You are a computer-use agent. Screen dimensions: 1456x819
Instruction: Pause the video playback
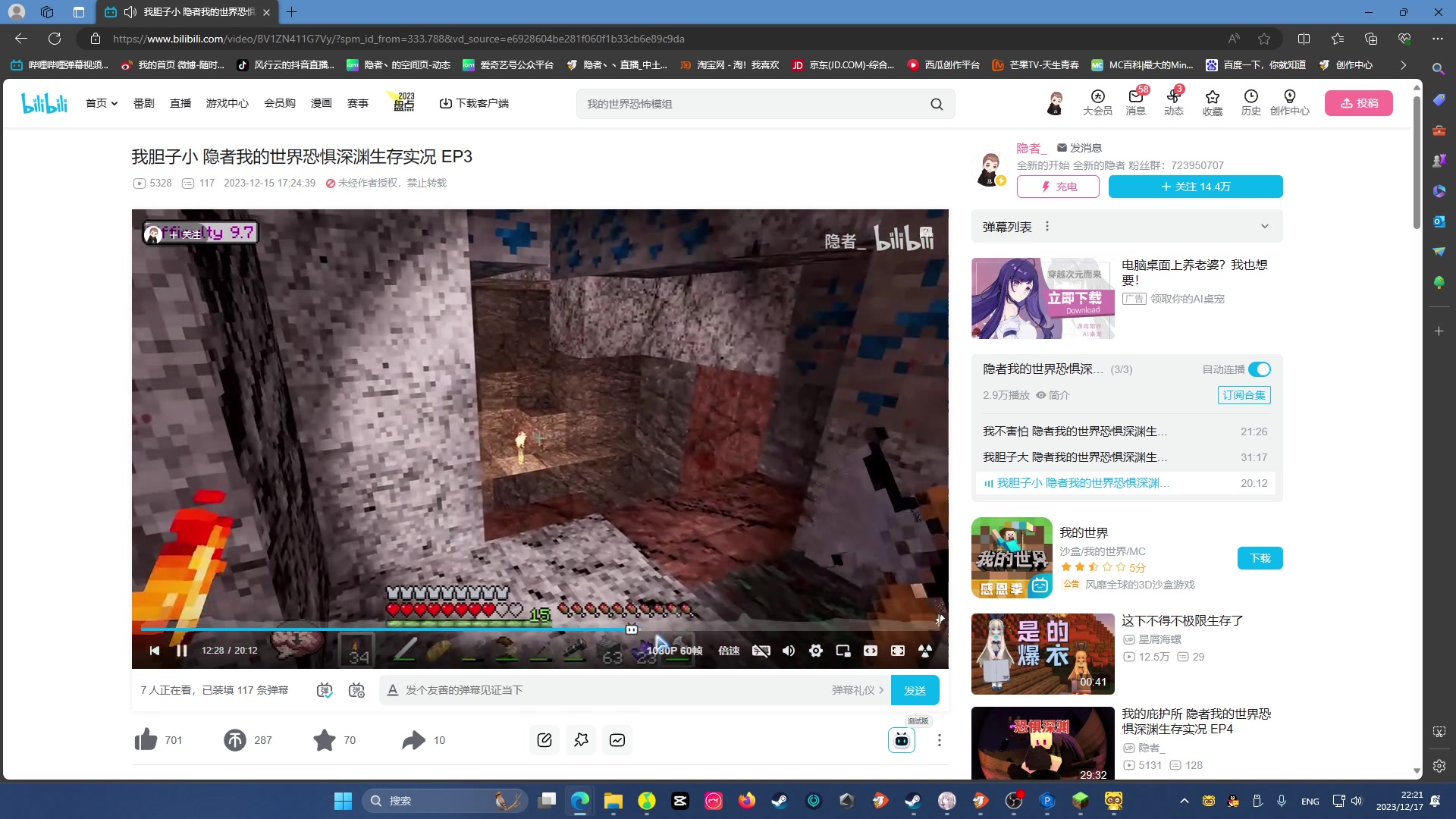(182, 651)
